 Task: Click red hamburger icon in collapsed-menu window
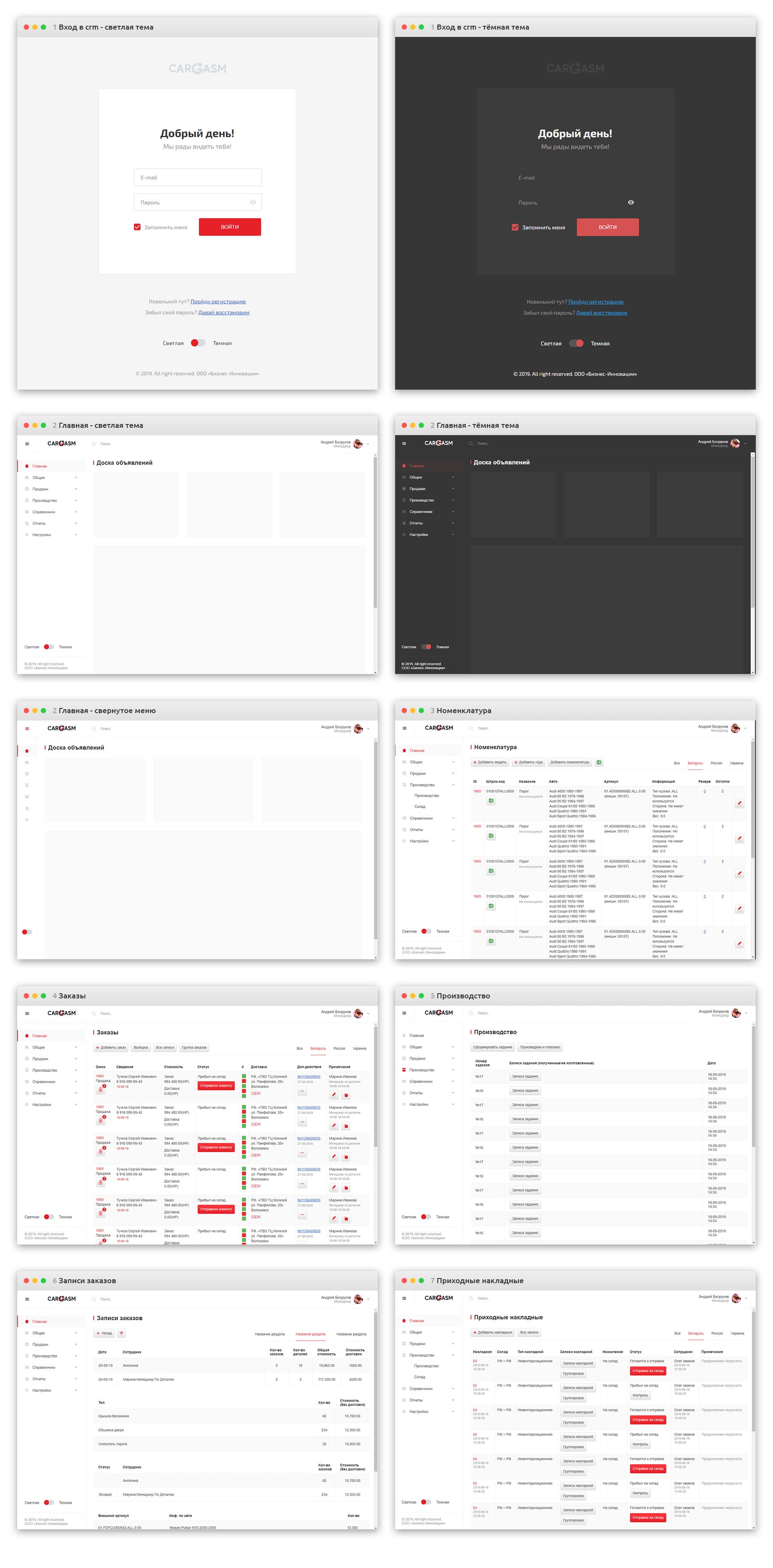27,728
